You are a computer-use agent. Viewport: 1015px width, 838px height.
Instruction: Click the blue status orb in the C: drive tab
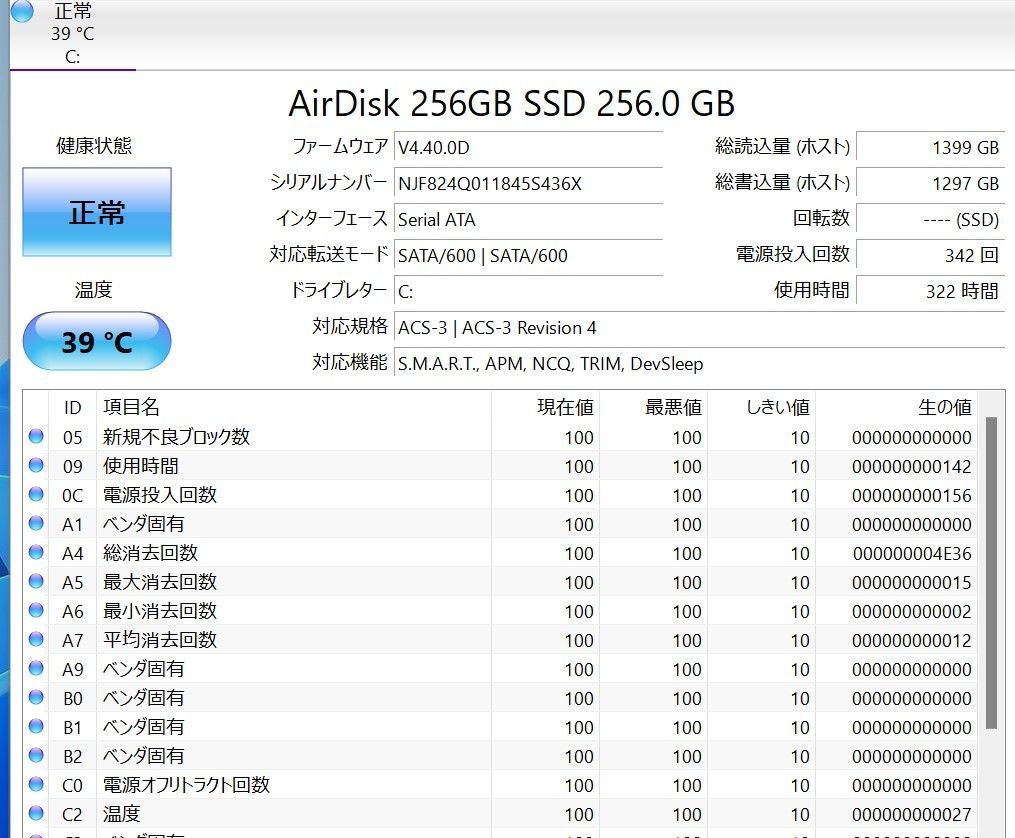pyautogui.click(x=22, y=11)
